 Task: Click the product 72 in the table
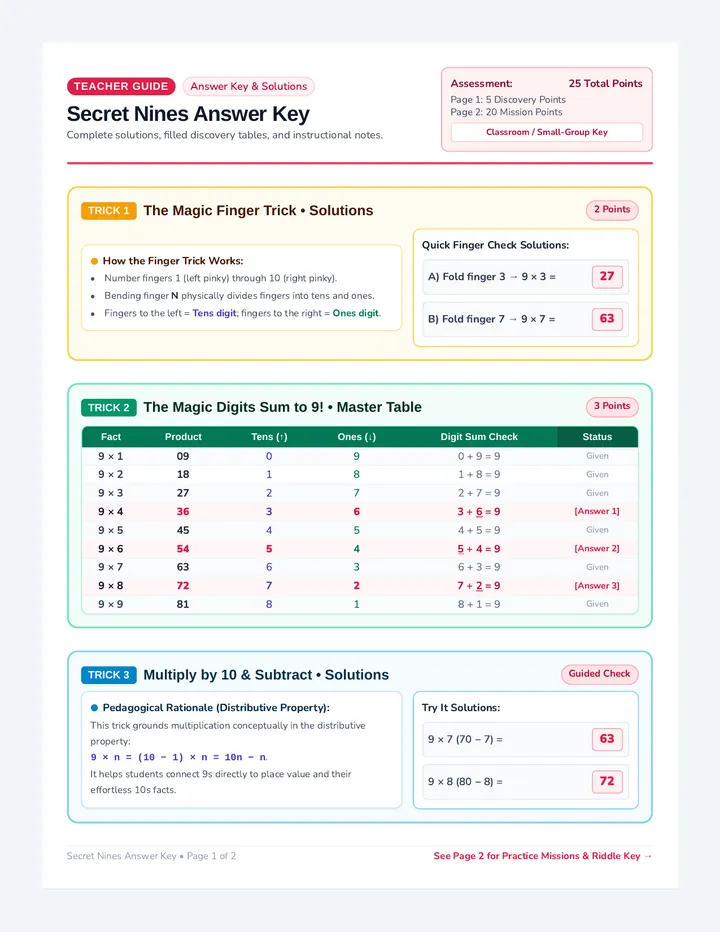click(183, 585)
